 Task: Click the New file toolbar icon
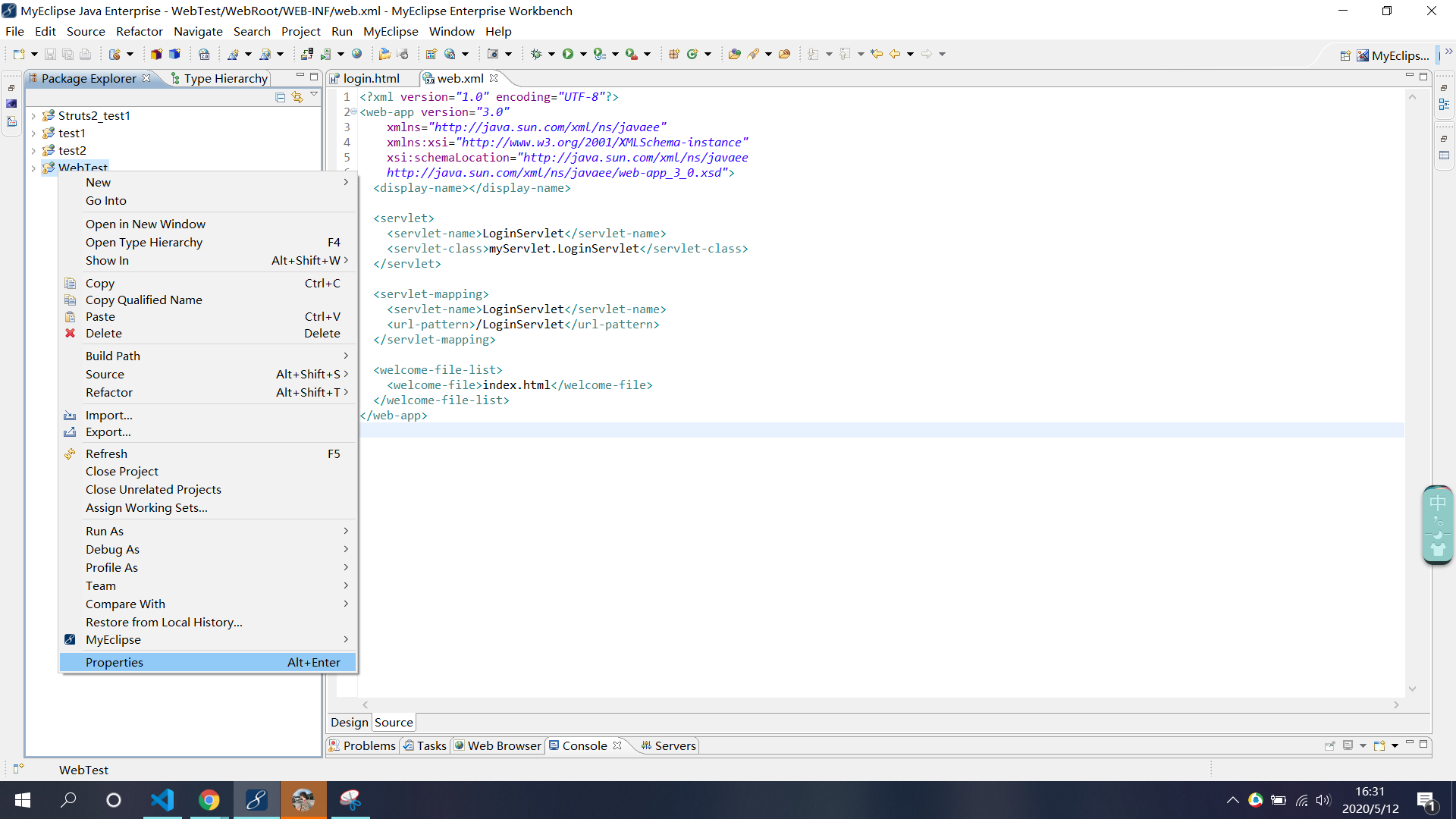coord(19,54)
